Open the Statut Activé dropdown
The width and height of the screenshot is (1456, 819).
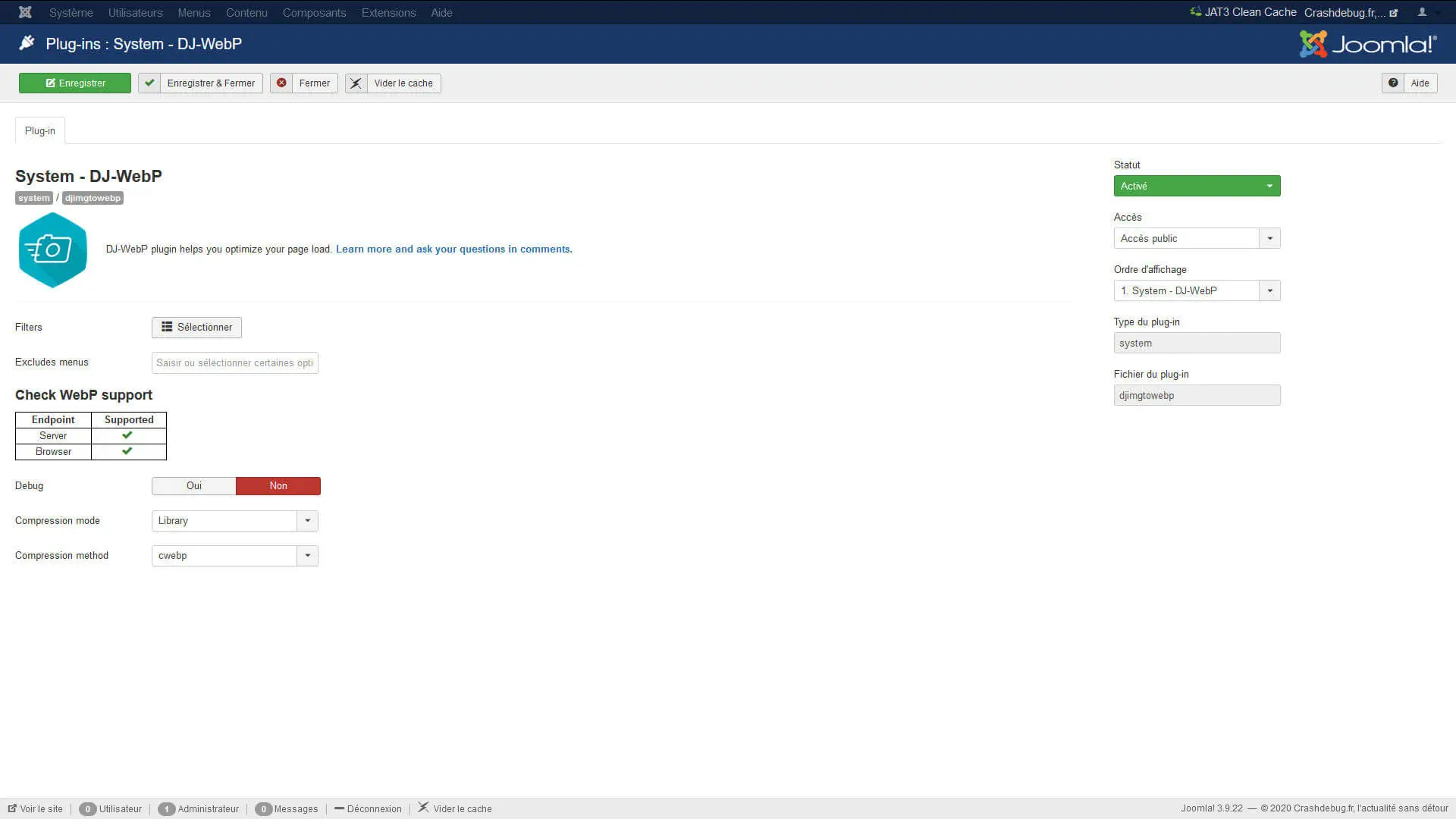click(1197, 186)
